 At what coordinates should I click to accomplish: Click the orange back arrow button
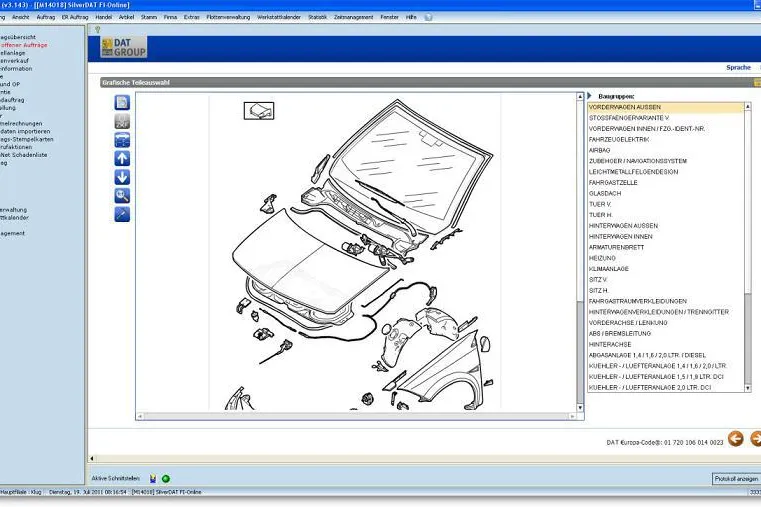(x=736, y=439)
